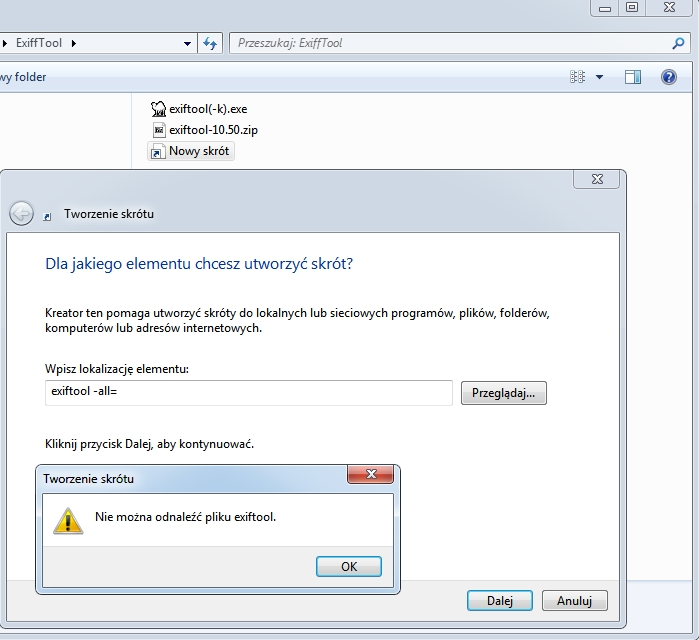The height and width of the screenshot is (640, 699).
Task: Open Help with the blue question icon
Action: [669, 77]
